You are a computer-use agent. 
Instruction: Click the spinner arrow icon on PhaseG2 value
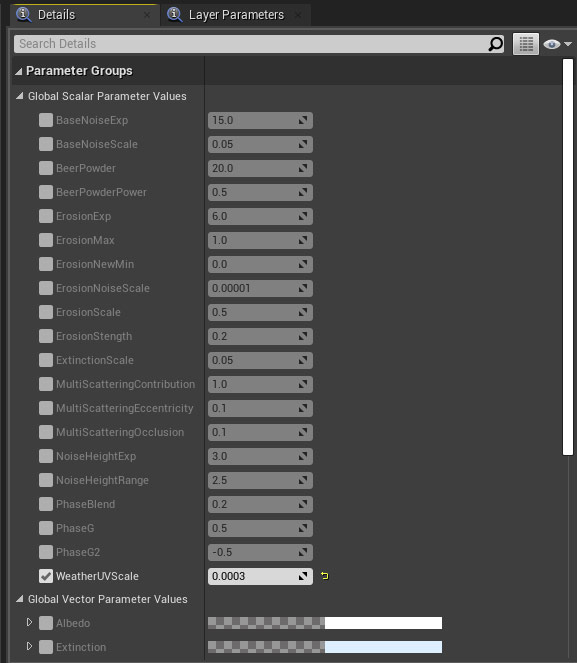(x=303, y=552)
